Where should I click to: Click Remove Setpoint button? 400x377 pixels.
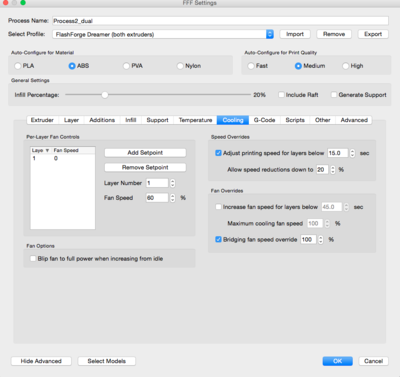click(145, 167)
